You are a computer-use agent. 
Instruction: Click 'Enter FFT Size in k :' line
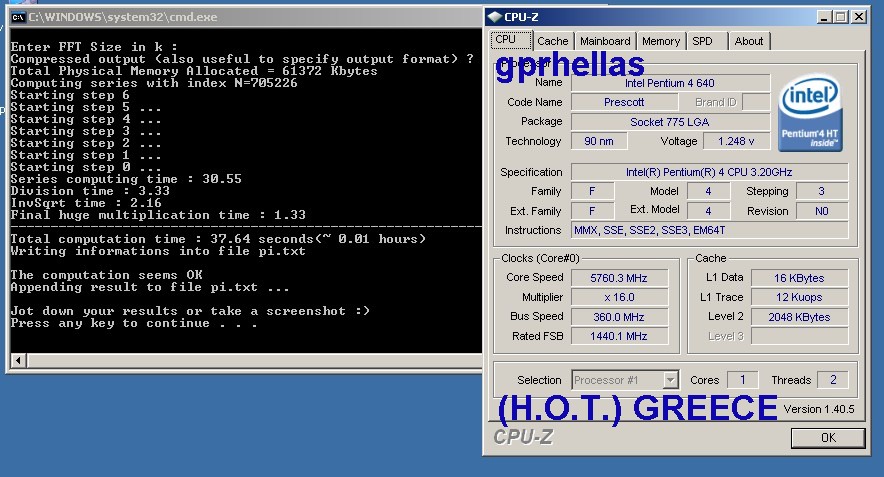pyautogui.click(x=94, y=47)
